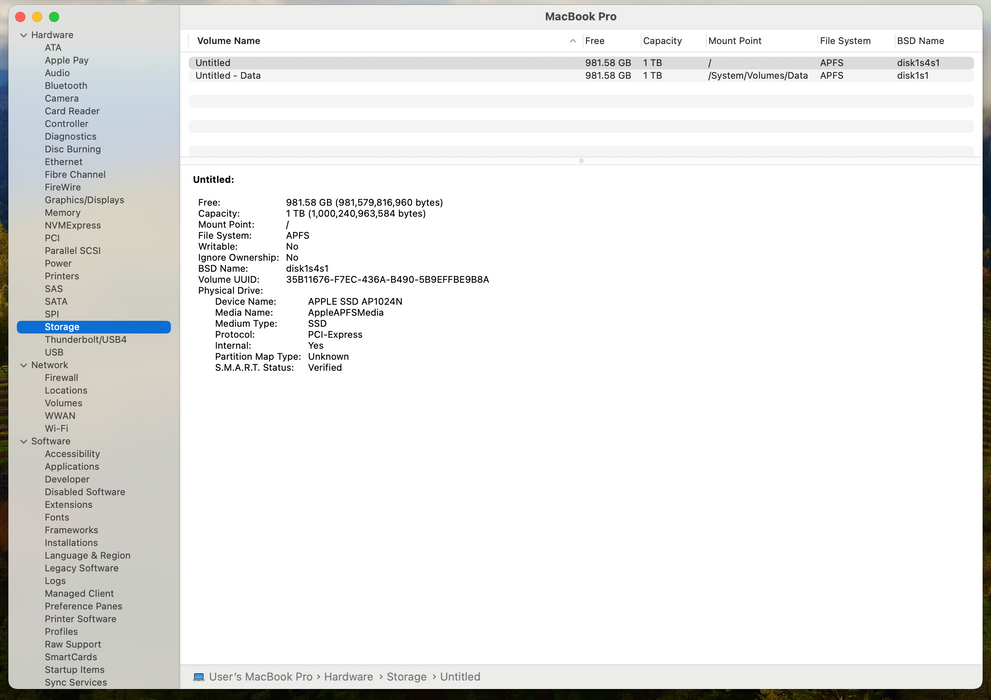The image size is (991, 700).
Task: Select Ethernet in the sidebar
Action: (63, 162)
